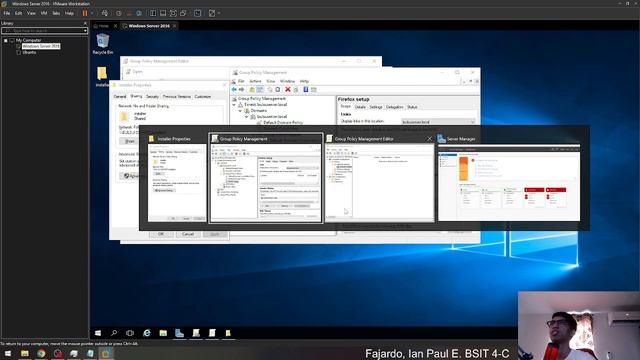This screenshot has width=640, height=360.
Task: Launch Internet Explorer from the guest taskbar
Action: pyautogui.click(x=147, y=333)
